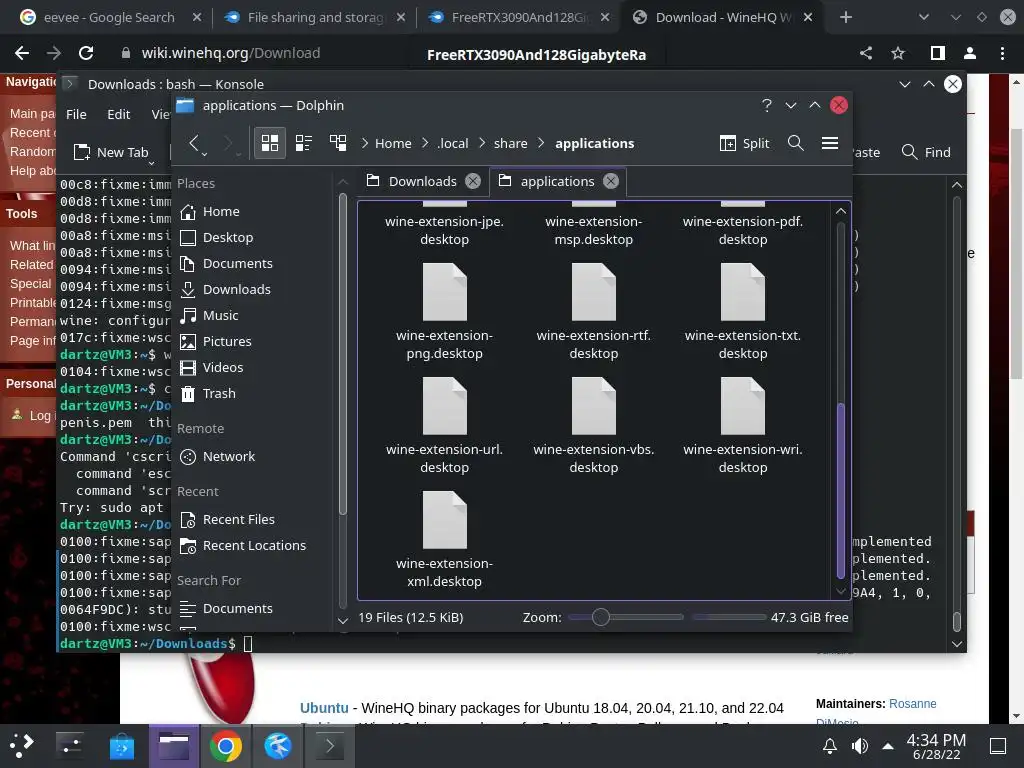
Task: Open the volume control in system tray
Action: coord(860,746)
